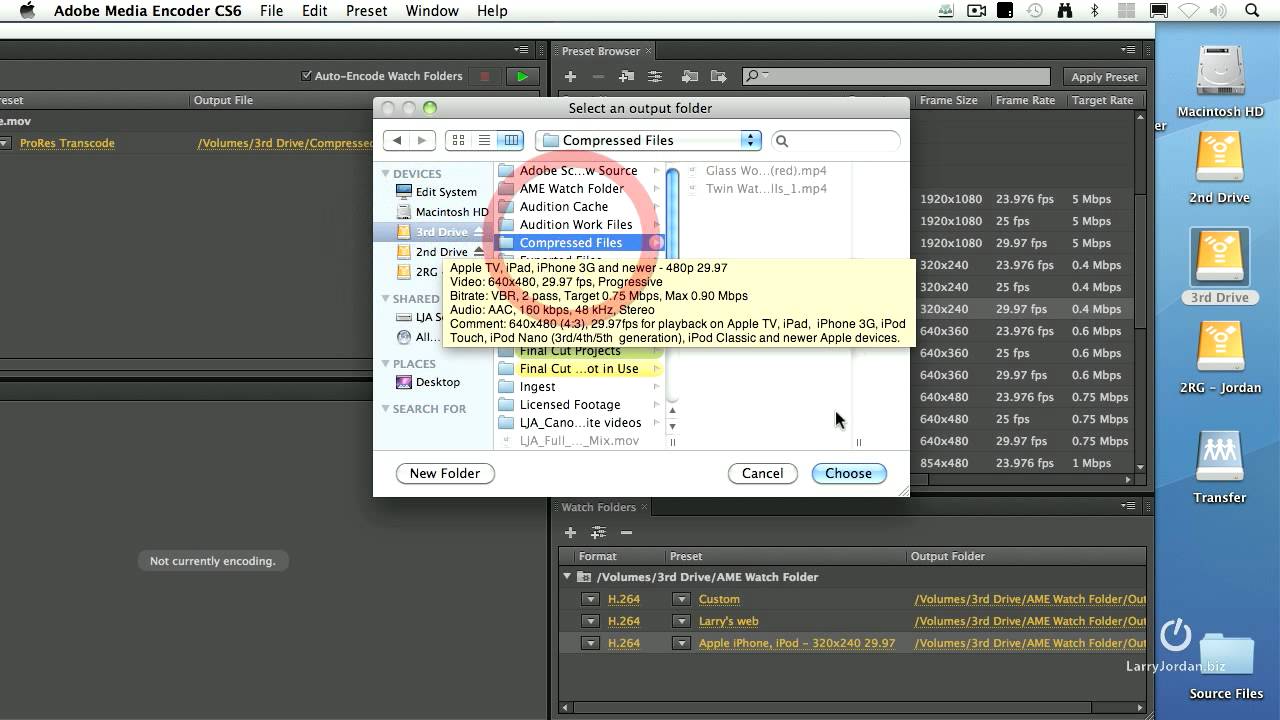Image resolution: width=1280 pixels, height=720 pixels.
Task: Select the Licensed Footage folder
Action: coord(570,405)
